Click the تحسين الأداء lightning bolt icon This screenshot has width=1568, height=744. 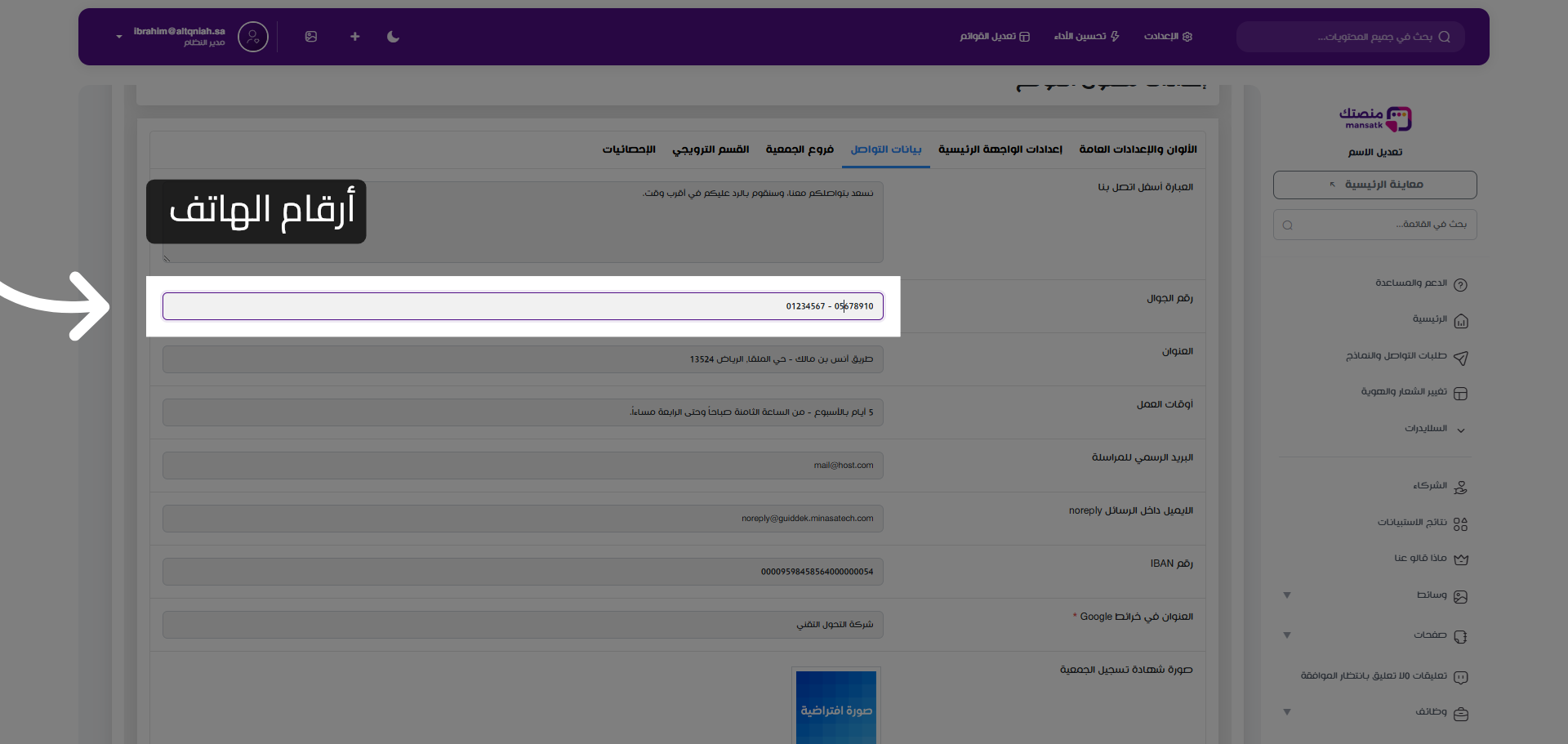tap(1115, 37)
